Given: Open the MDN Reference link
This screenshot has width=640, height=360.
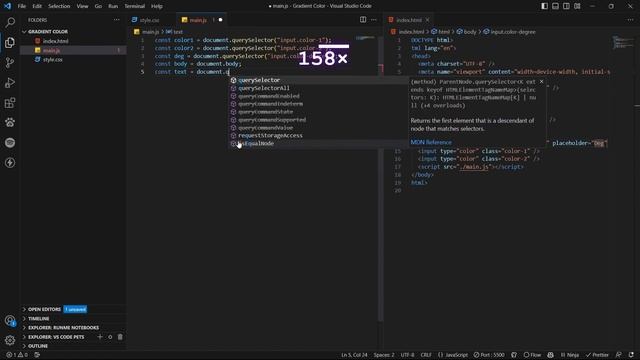Looking at the screenshot, I should [431, 142].
